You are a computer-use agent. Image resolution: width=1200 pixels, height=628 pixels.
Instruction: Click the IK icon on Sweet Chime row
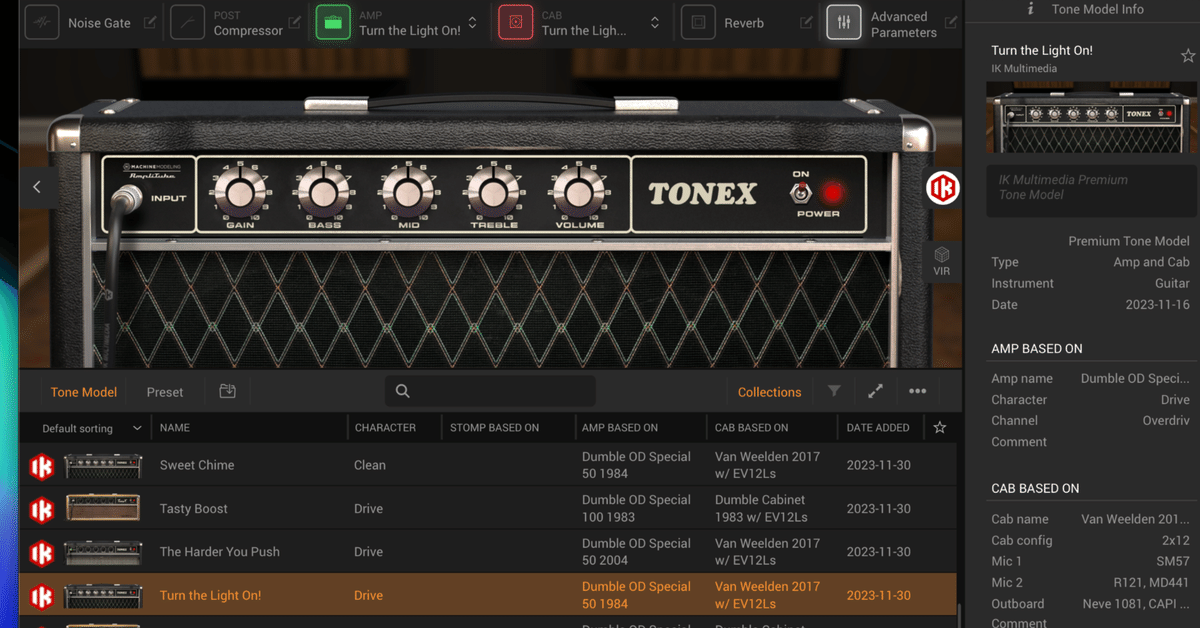coord(42,466)
